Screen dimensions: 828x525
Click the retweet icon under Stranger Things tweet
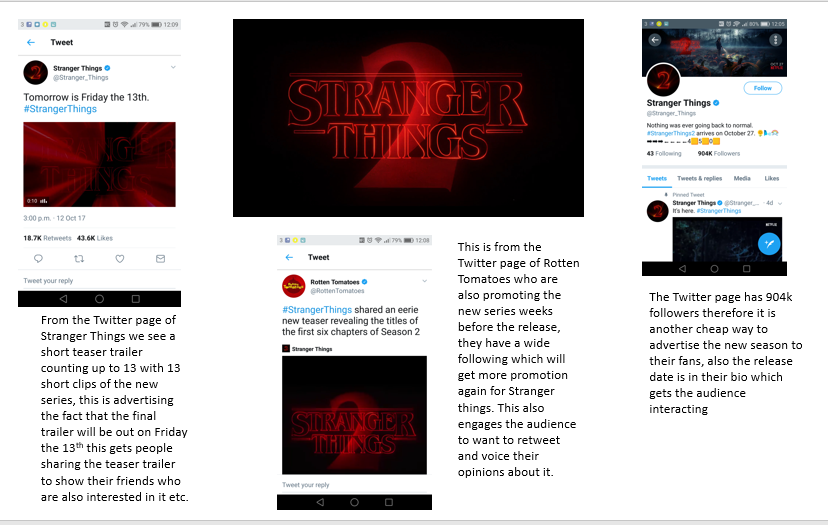tap(79, 259)
